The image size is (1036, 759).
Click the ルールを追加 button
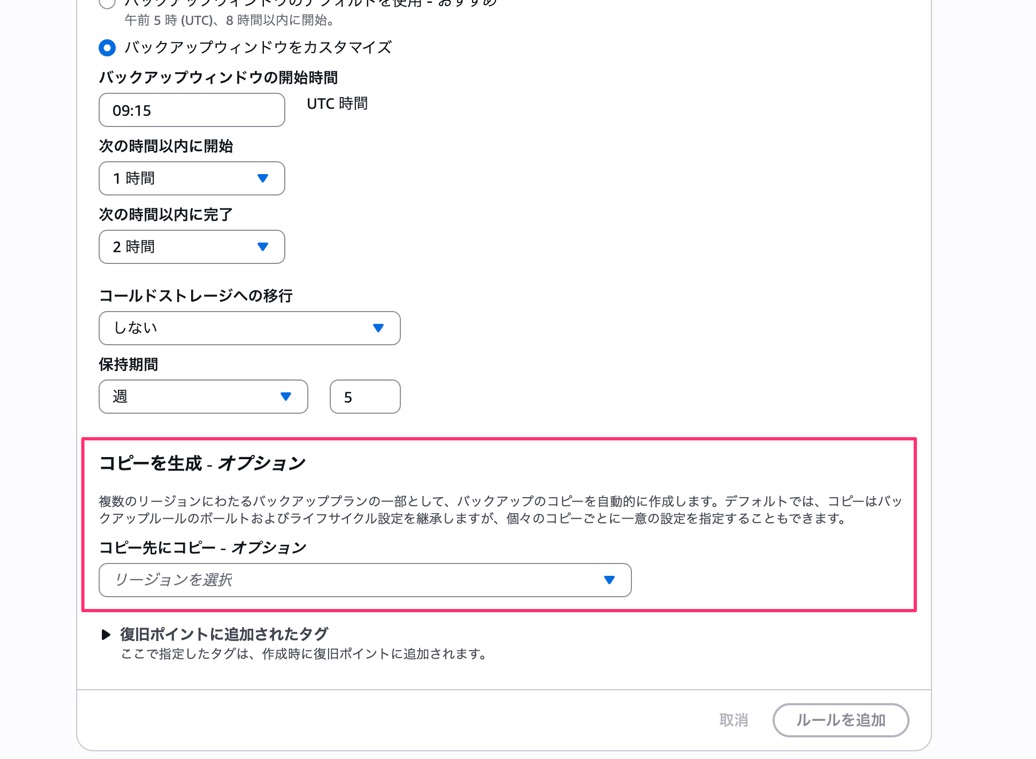[840, 720]
